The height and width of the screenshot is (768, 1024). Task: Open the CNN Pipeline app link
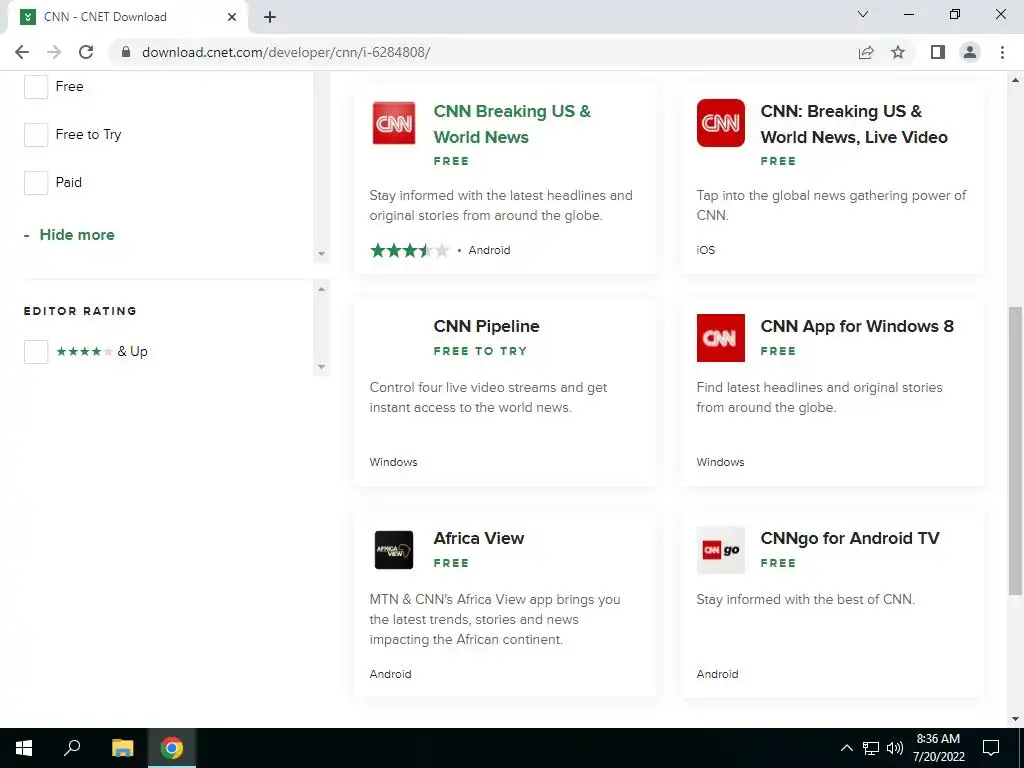[x=487, y=326]
